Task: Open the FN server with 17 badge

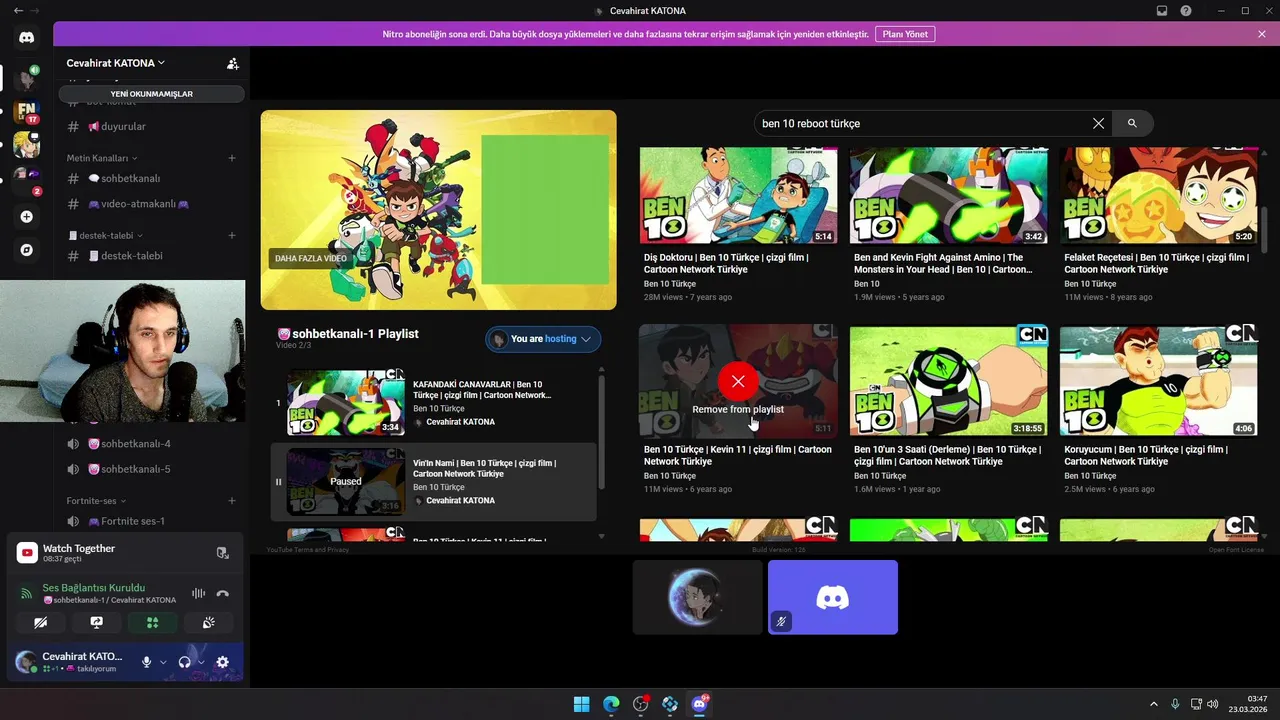Action: click(27, 111)
